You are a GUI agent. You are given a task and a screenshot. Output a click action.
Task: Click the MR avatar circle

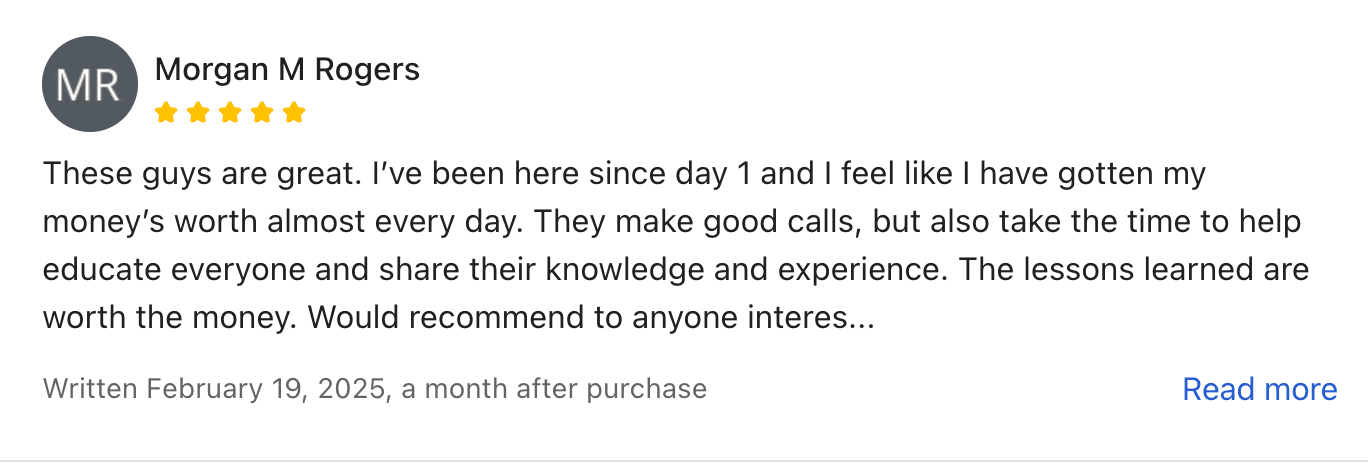point(89,84)
